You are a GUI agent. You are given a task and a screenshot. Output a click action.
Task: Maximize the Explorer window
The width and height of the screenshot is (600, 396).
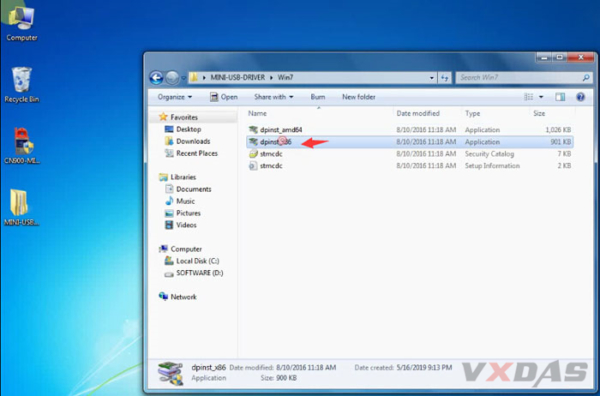559,58
